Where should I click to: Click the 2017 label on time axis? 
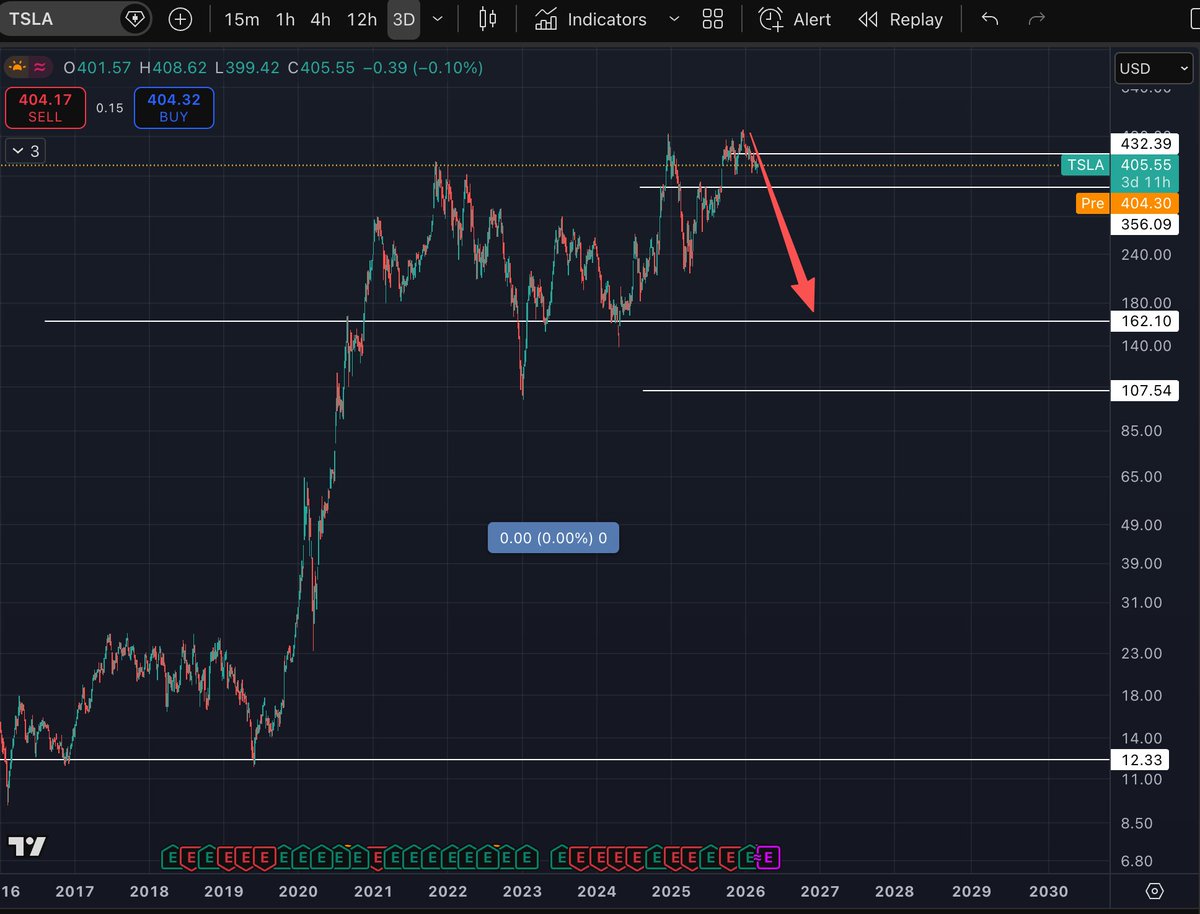[74, 891]
